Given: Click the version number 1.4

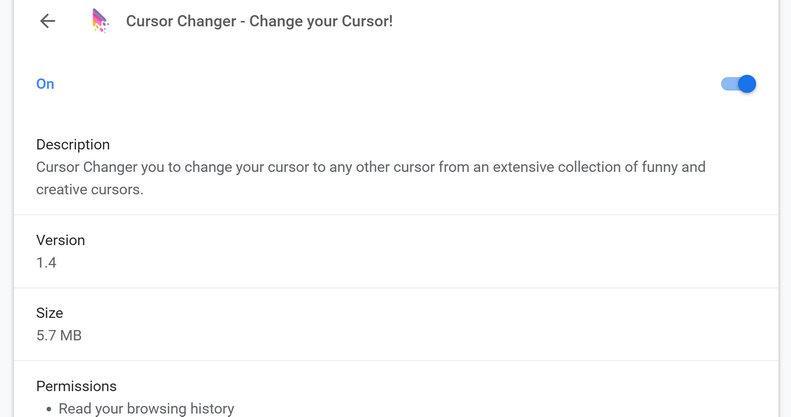Looking at the screenshot, I should click(x=46, y=262).
